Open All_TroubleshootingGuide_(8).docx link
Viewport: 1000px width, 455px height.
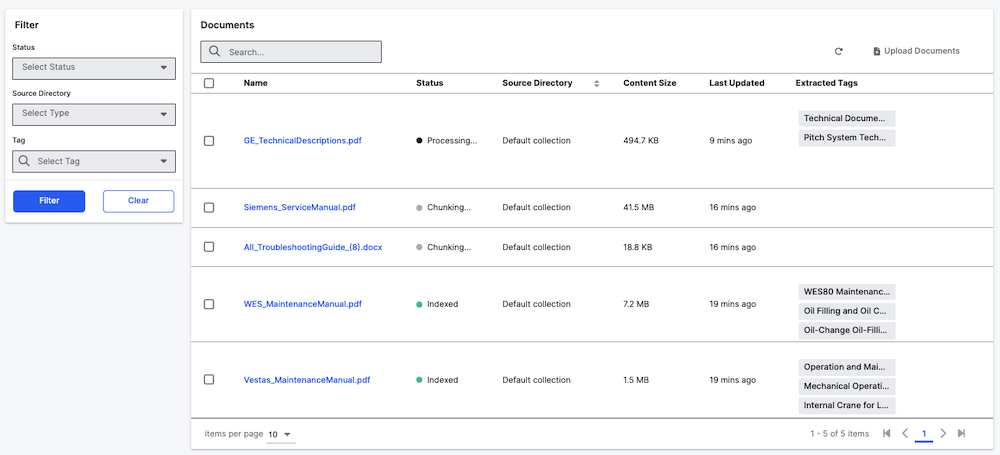click(x=312, y=247)
